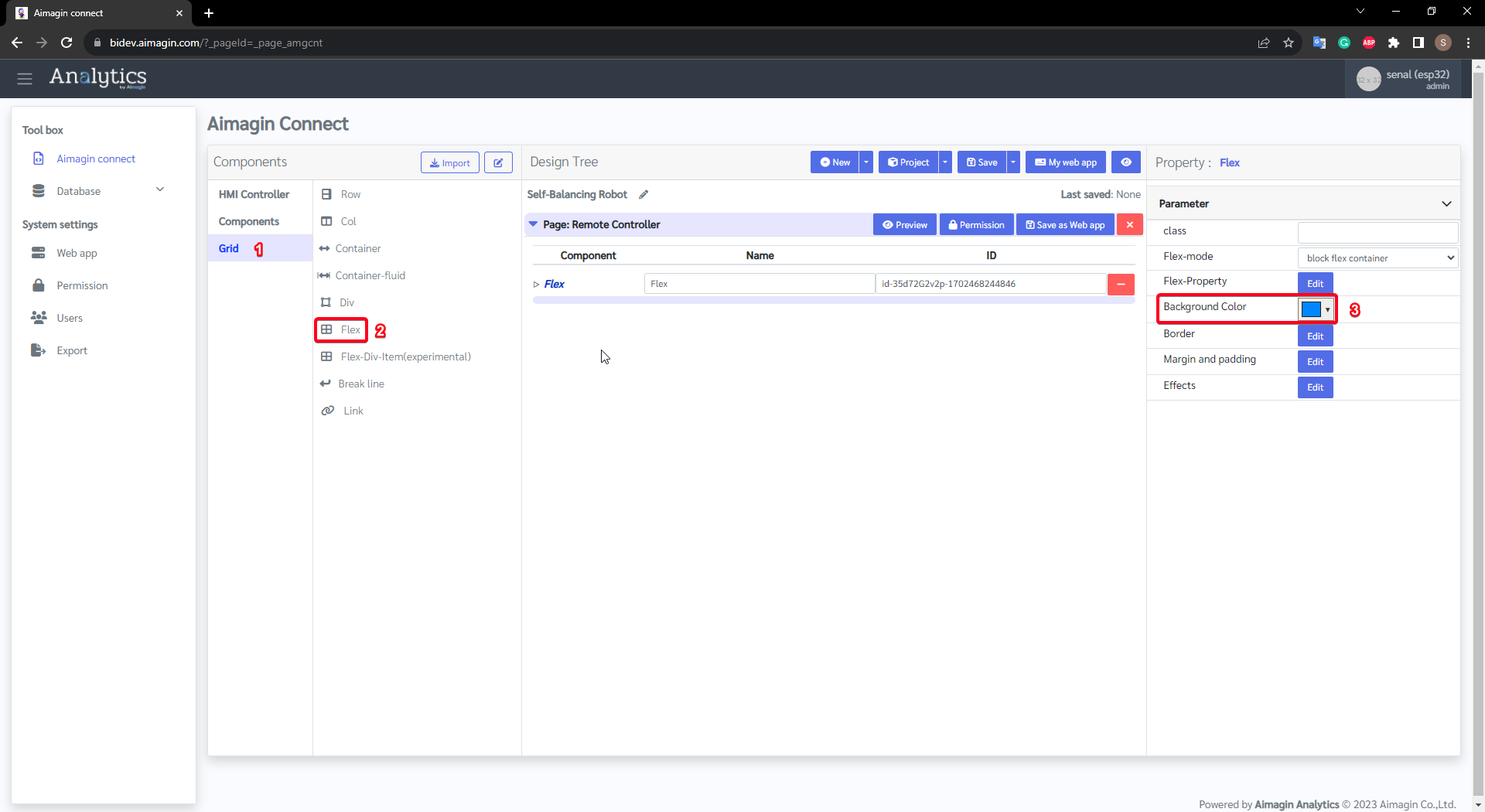Screen dimensions: 1485x812
Task: Click the Users group icon
Action: (x=38, y=318)
